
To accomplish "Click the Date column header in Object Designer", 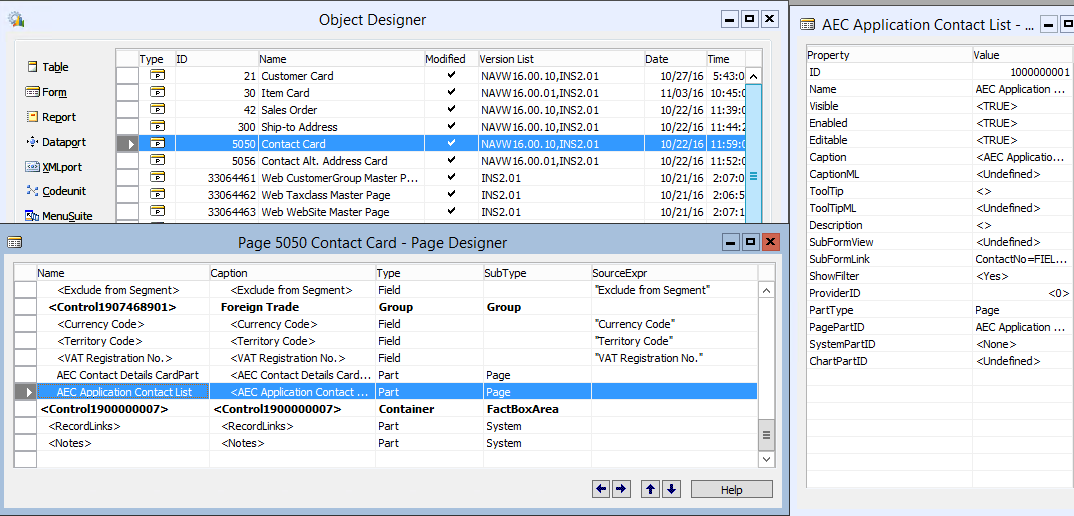I will pyautogui.click(x=675, y=59).
